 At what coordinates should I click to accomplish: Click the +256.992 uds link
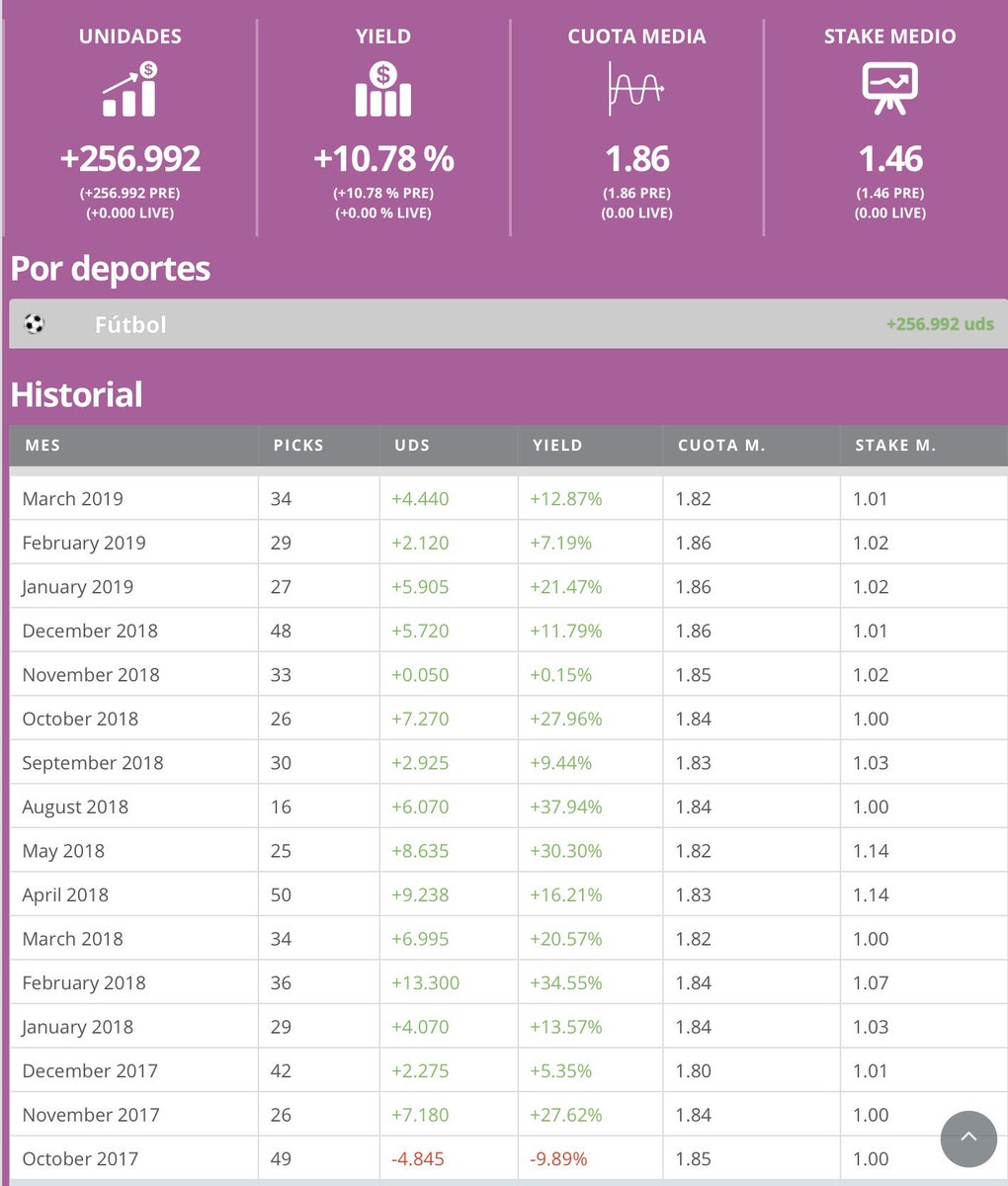941,324
